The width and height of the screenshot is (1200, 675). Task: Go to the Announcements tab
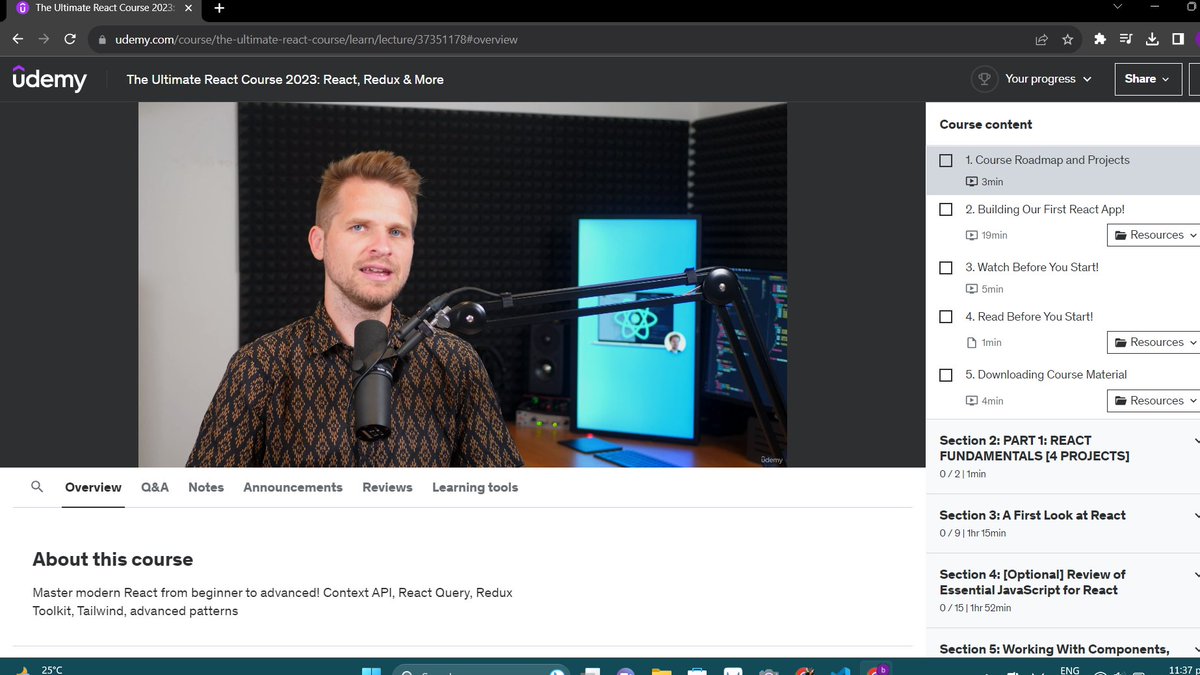click(x=293, y=487)
